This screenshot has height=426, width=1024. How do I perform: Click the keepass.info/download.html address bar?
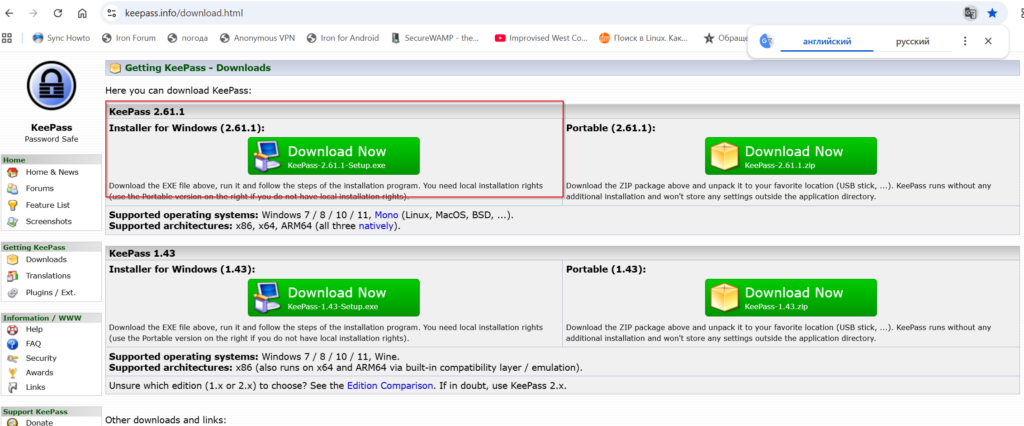(x=182, y=13)
